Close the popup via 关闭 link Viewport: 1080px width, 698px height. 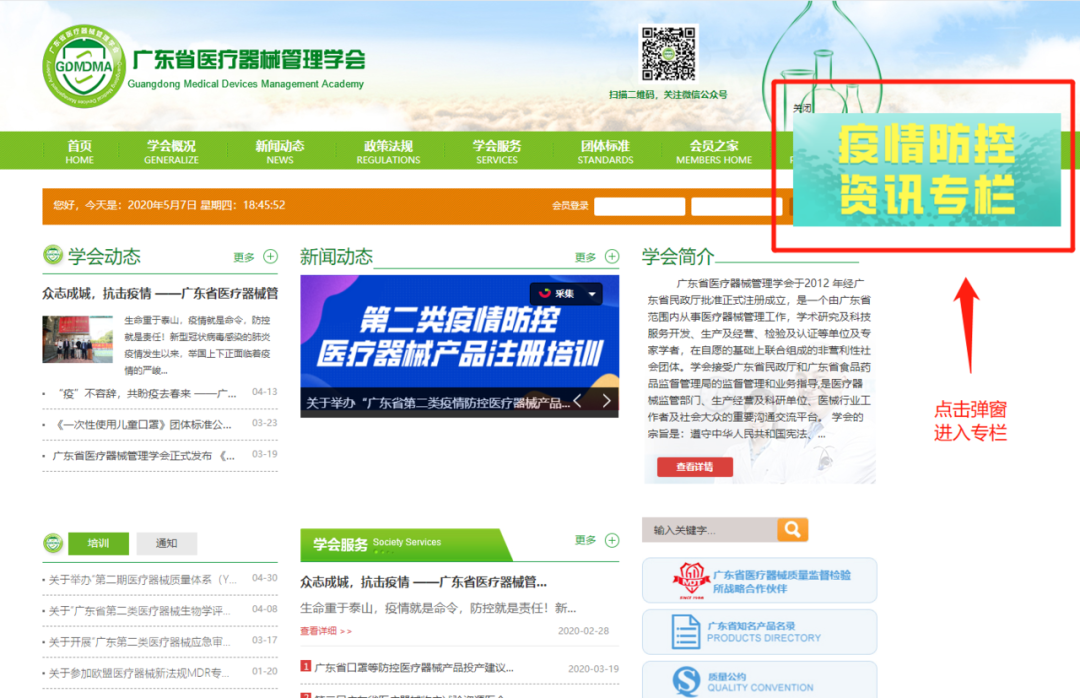coord(802,108)
